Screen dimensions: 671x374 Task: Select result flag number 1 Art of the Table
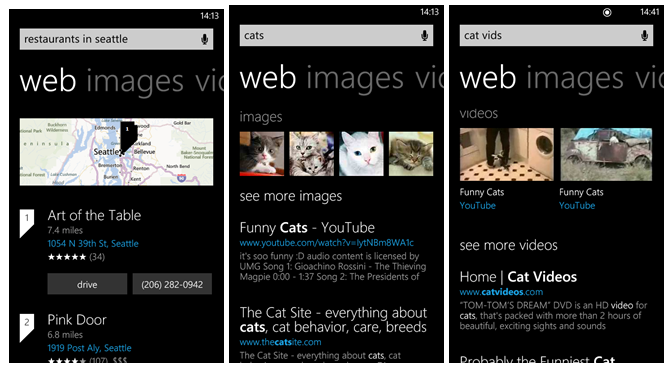(27, 223)
